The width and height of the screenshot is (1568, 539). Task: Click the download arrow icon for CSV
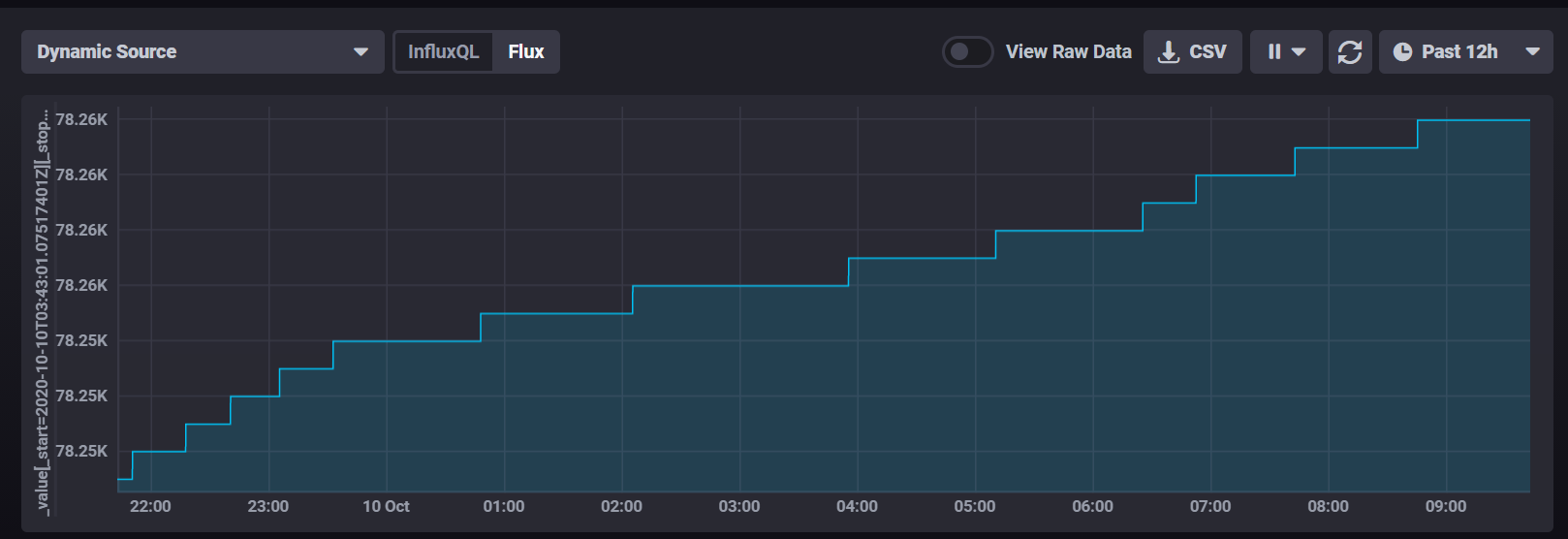pyautogui.click(x=1169, y=52)
